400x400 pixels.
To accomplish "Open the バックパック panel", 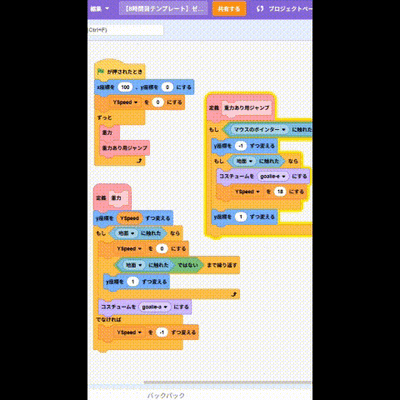I will pos(166,396).
